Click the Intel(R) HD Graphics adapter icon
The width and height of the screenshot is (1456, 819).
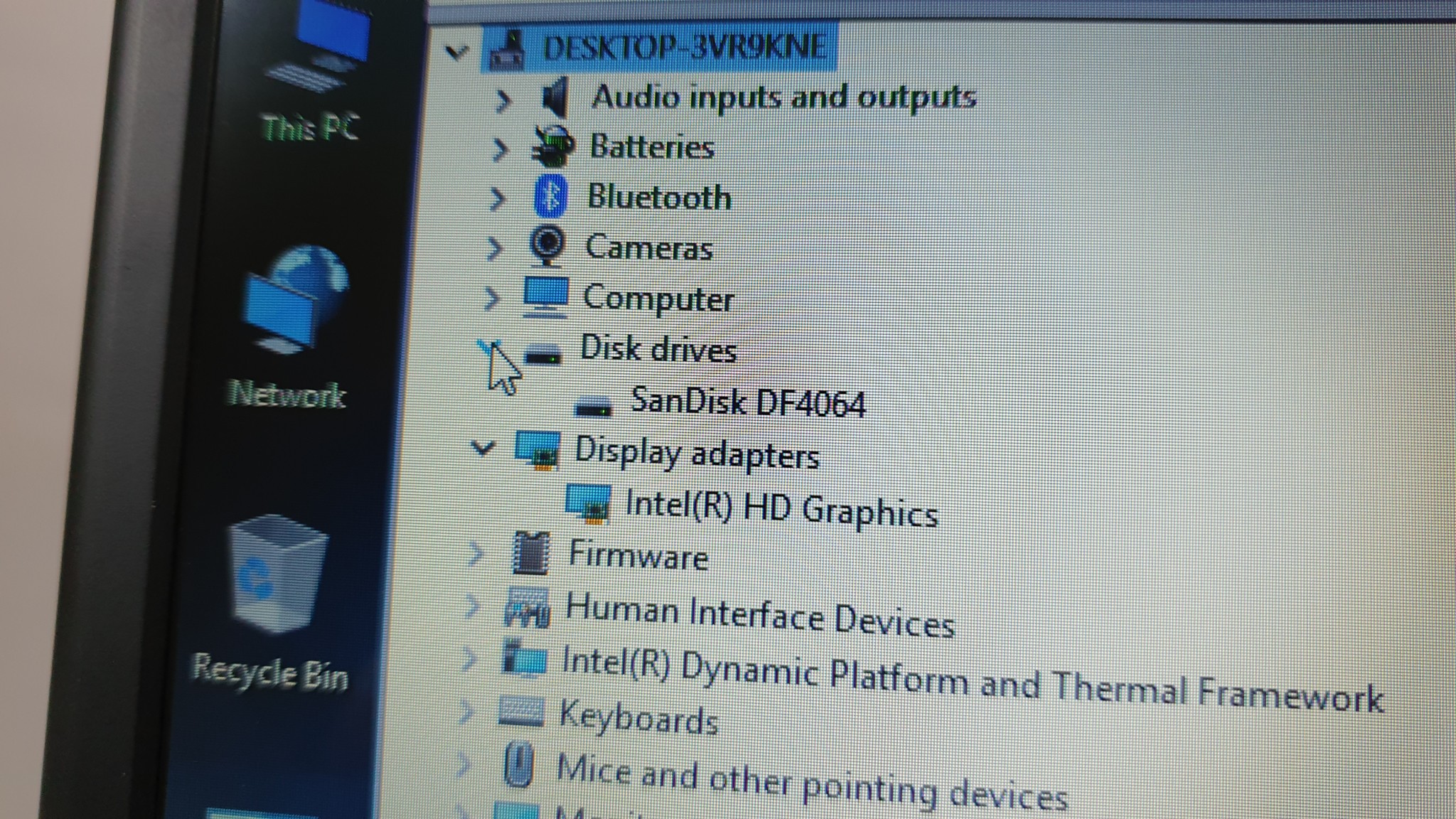(x=588, y=503)
